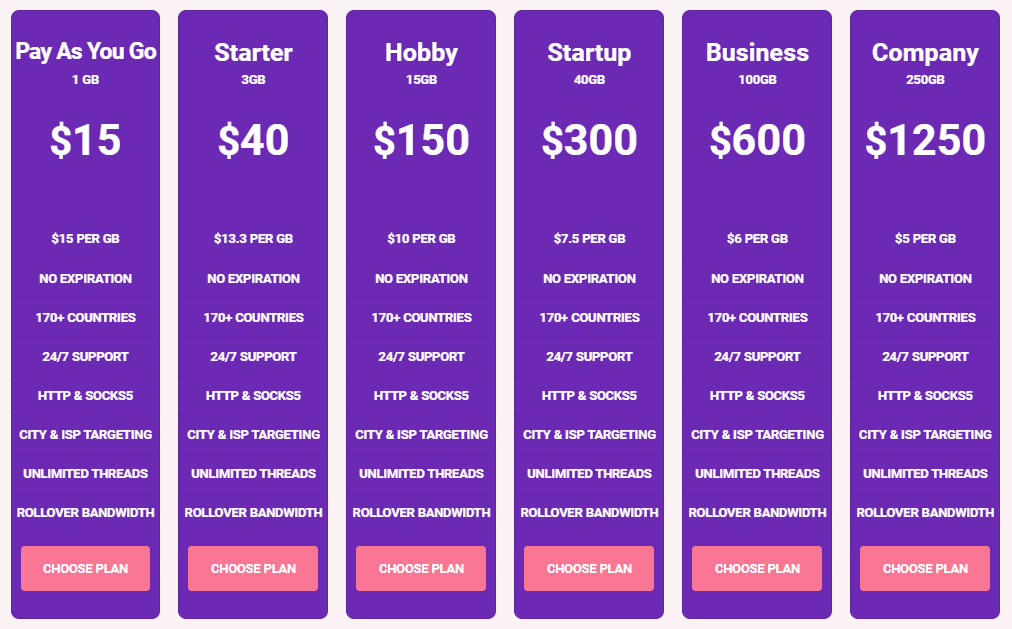Click the $13.3 per GB text
Image resolution: width=1012 pixels, height=629 pixels.
(x=253, y=239)
